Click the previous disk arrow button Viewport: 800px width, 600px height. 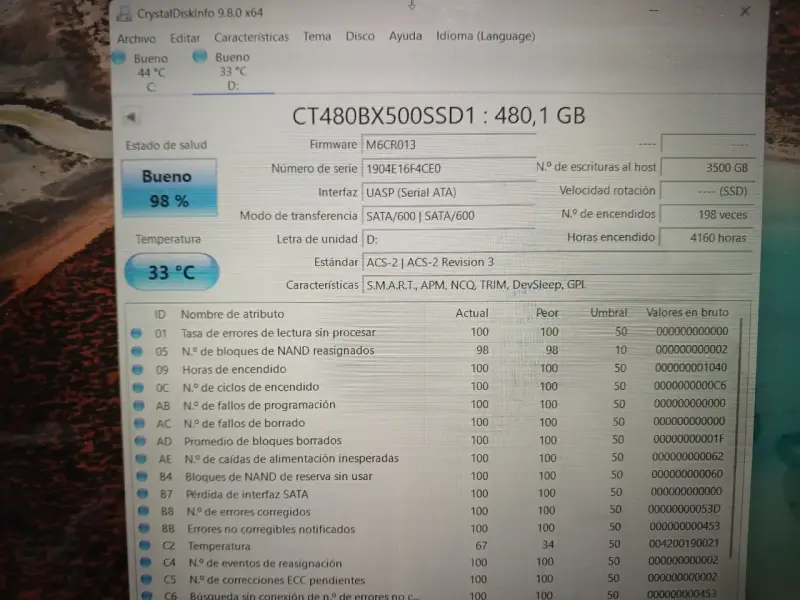(x=131, y=117)
